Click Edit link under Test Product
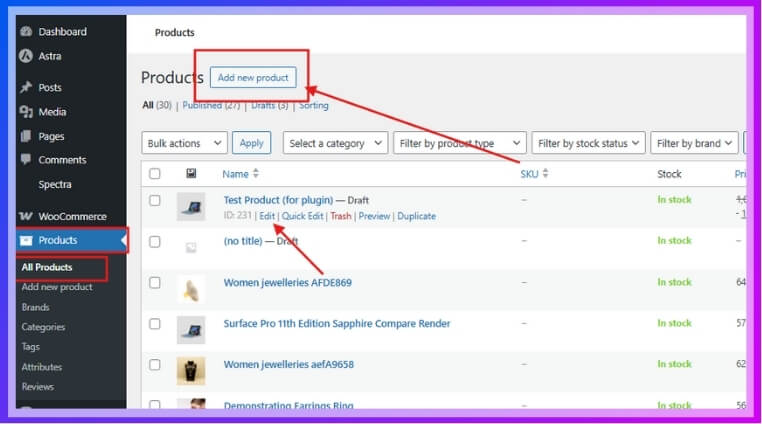Viewport: 762px width, 424px height. click(267, 216)
